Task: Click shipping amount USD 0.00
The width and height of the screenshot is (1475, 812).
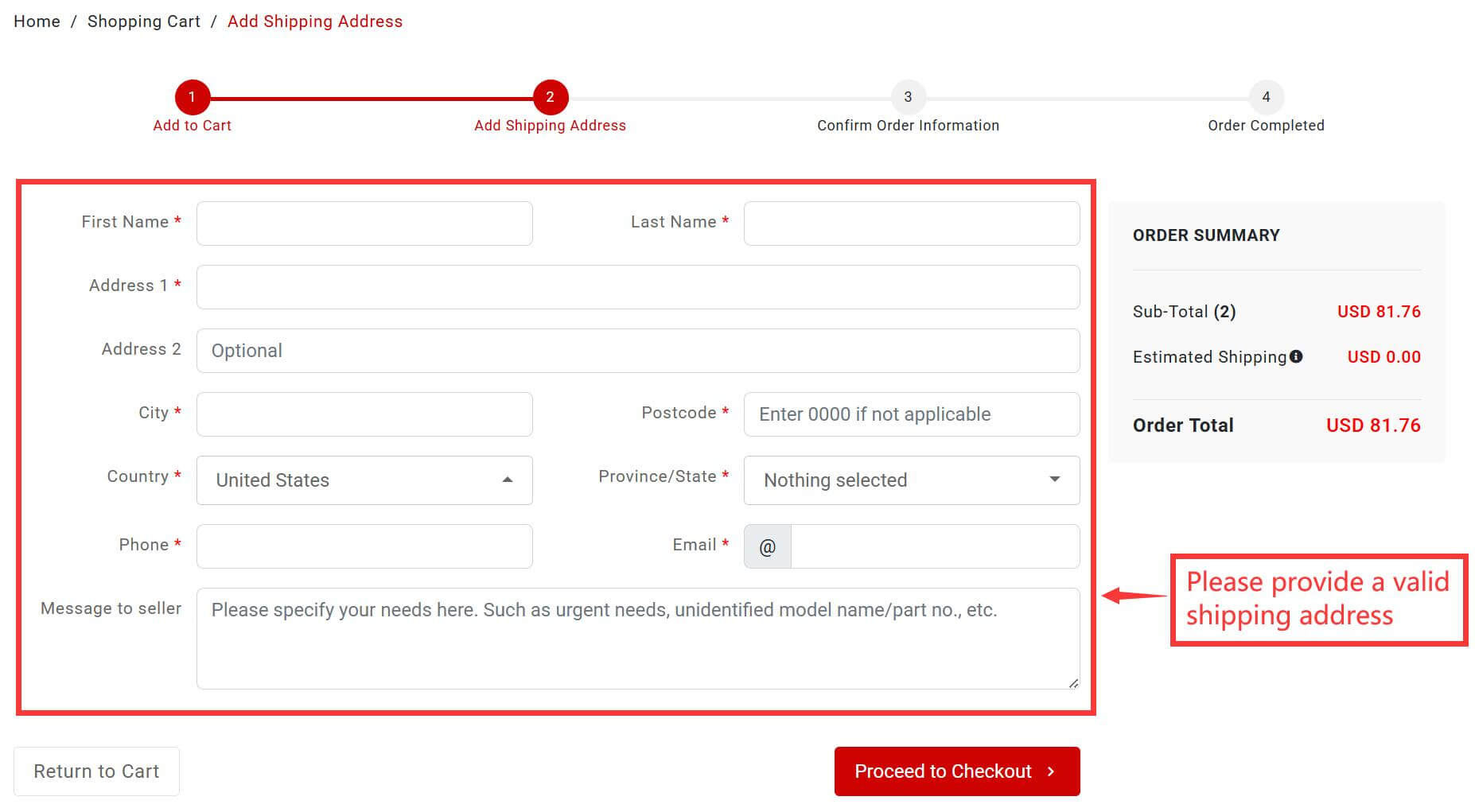Action: tap(1384, 357)
